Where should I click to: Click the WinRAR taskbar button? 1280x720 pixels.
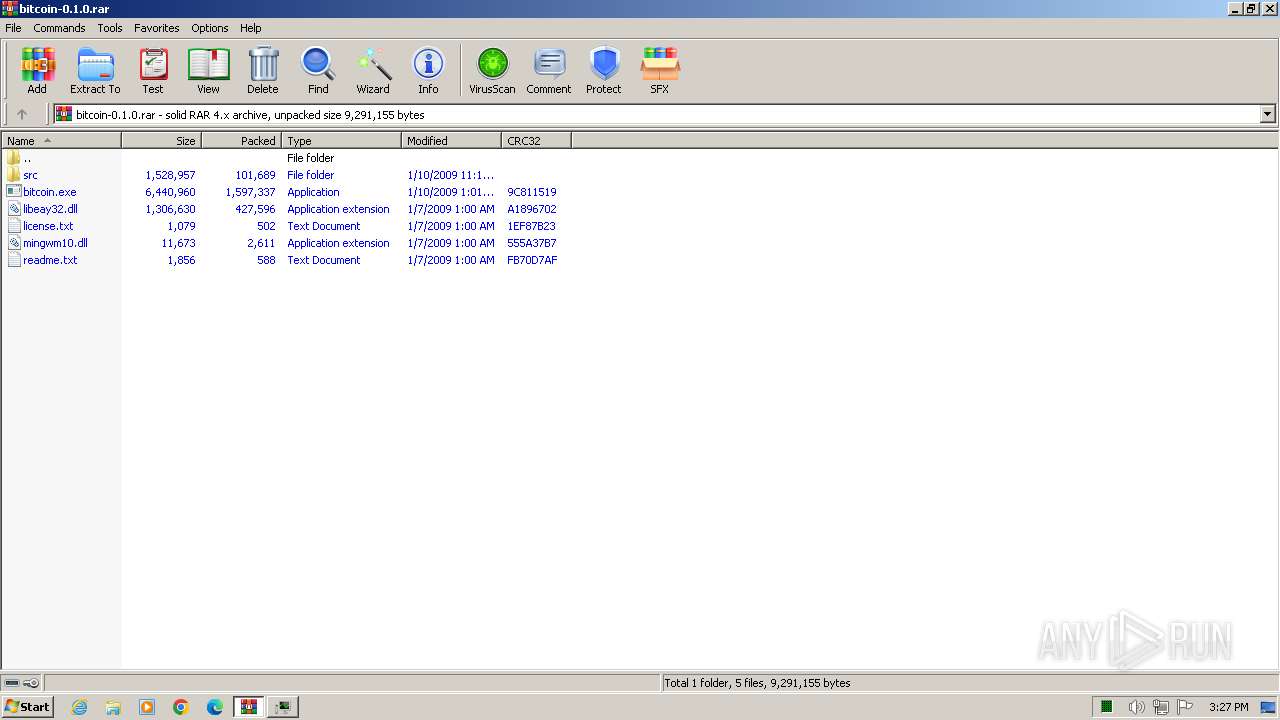[249, 707]
